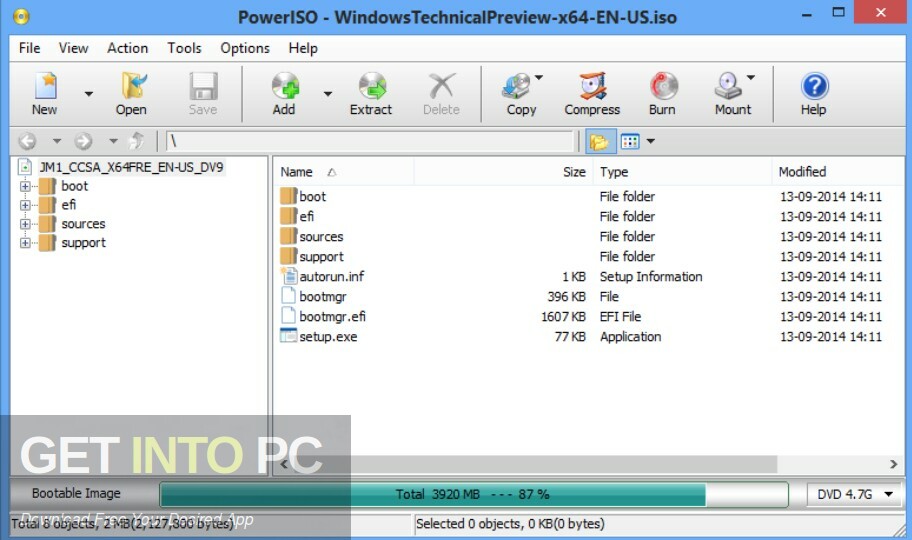Image resolution: width=912 pixels, height=540 pixels.
Task: Click Selected 0 objects status text
Action: [510, 524]
